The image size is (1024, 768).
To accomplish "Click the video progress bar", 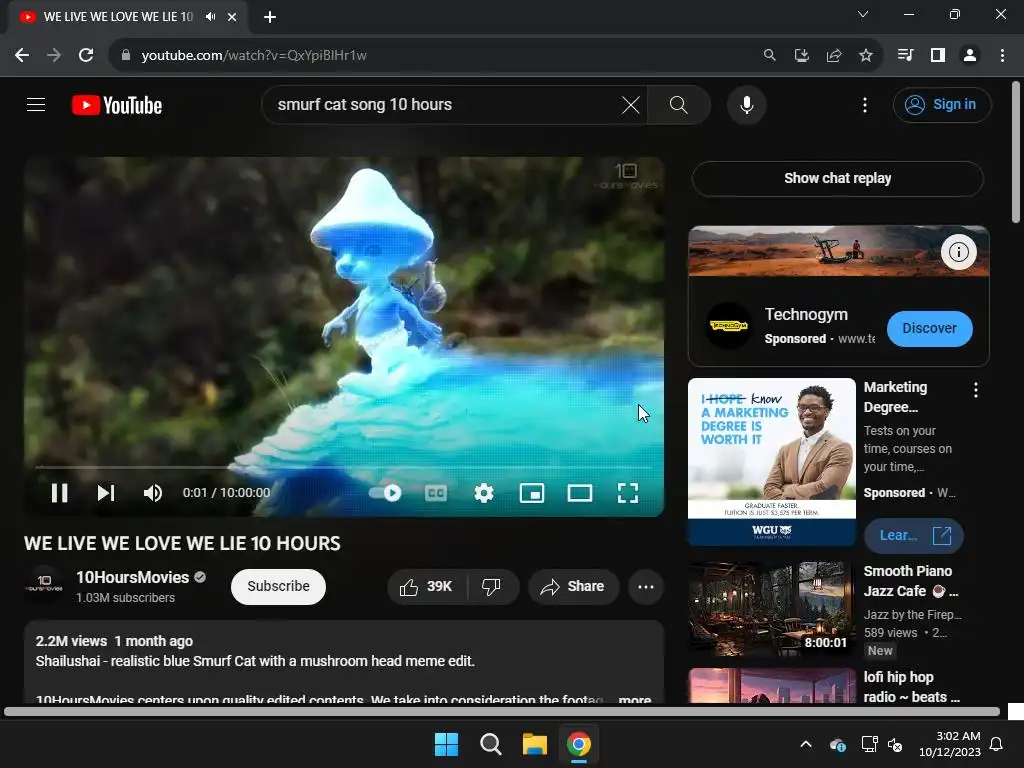I will pos(344,468).
